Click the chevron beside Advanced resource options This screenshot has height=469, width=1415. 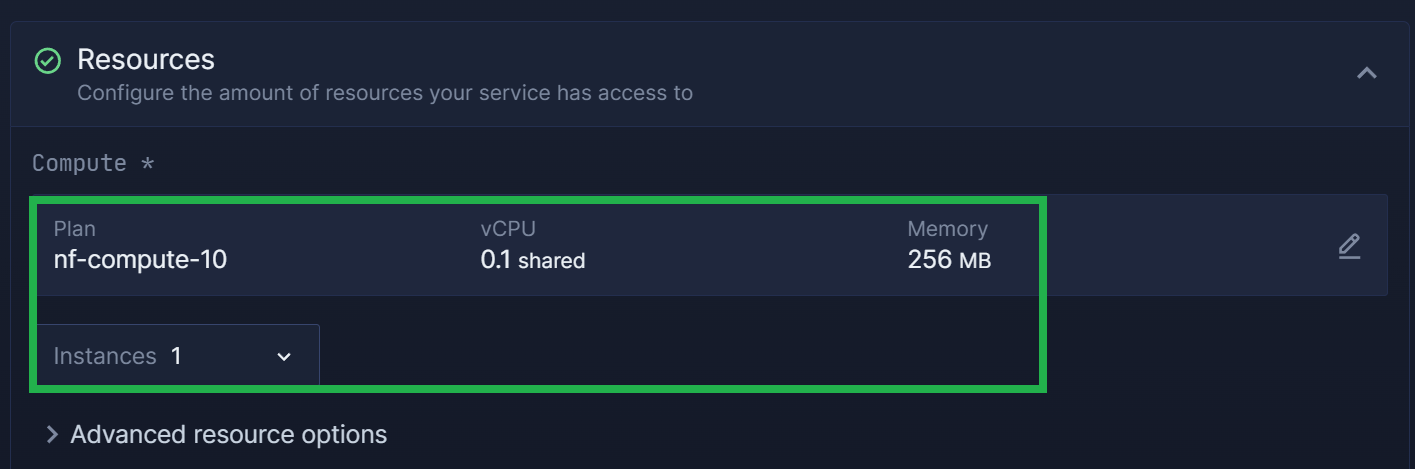coord(52,435)
